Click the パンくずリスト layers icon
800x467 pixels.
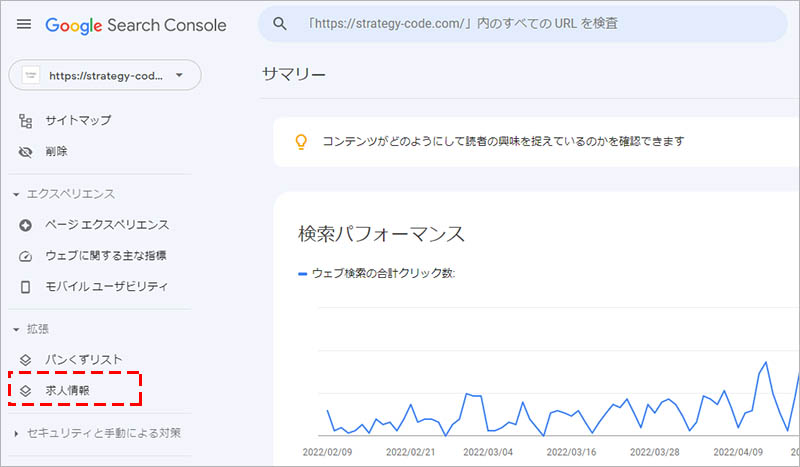tap(26, 359)
